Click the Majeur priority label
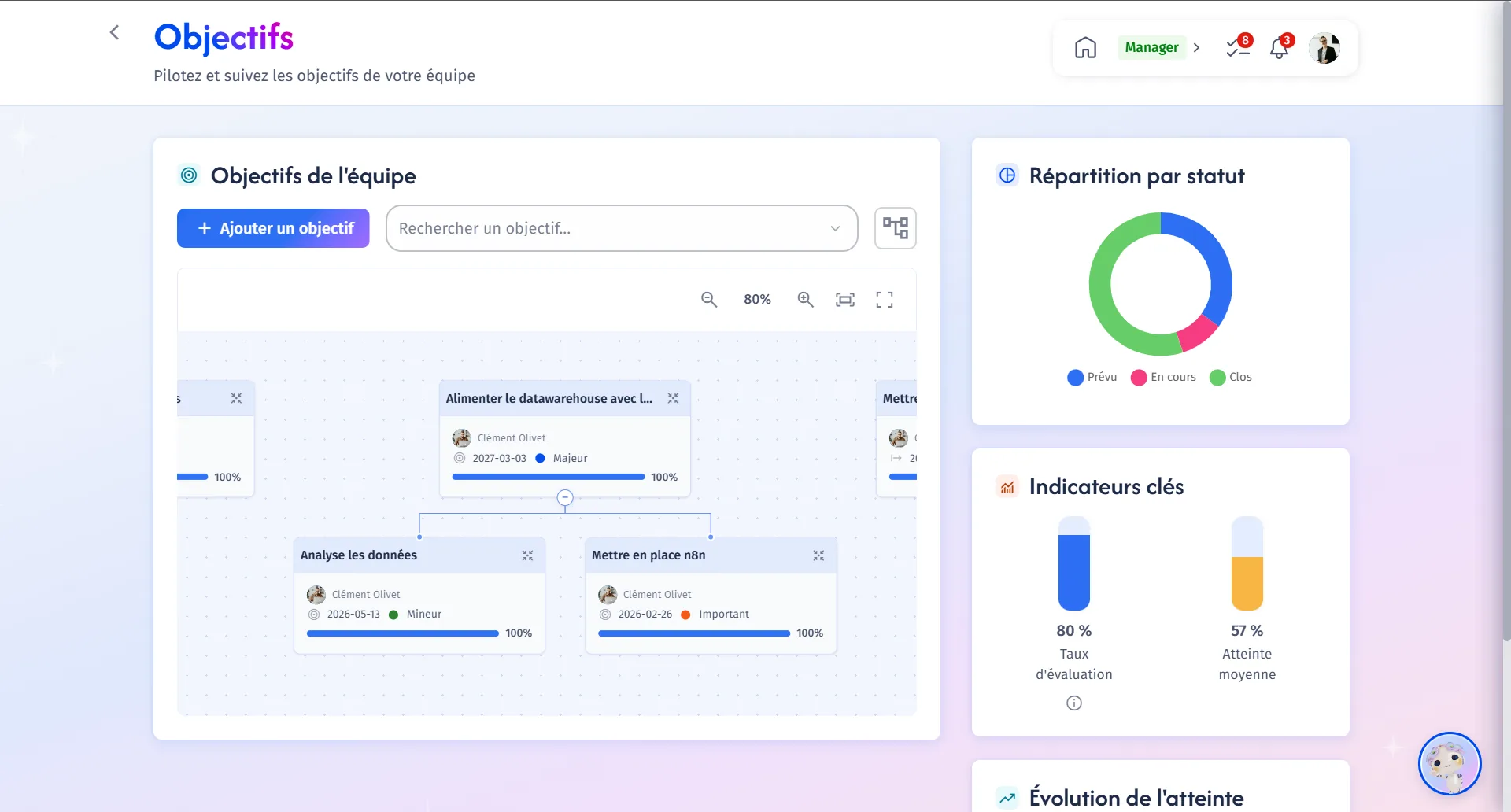Viewport: 1511px width, 812px height. (571, 458)
